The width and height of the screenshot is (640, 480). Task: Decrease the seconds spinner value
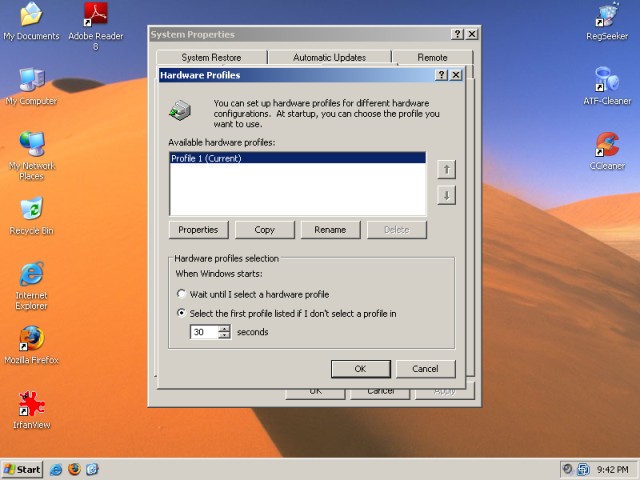pyautogui.click(x=224, y=335)
